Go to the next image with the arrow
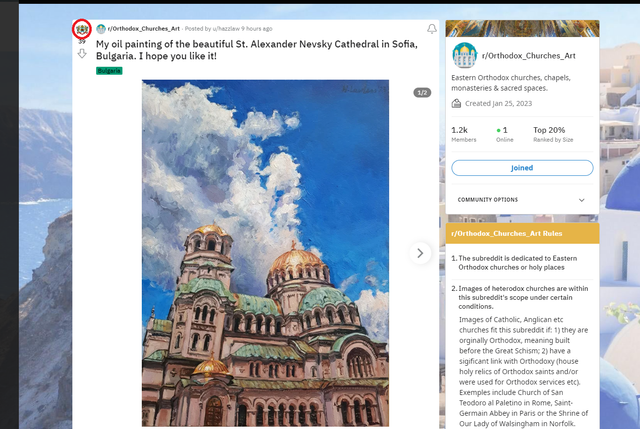The width and height of the screenshot is (640, 429). 420,253
